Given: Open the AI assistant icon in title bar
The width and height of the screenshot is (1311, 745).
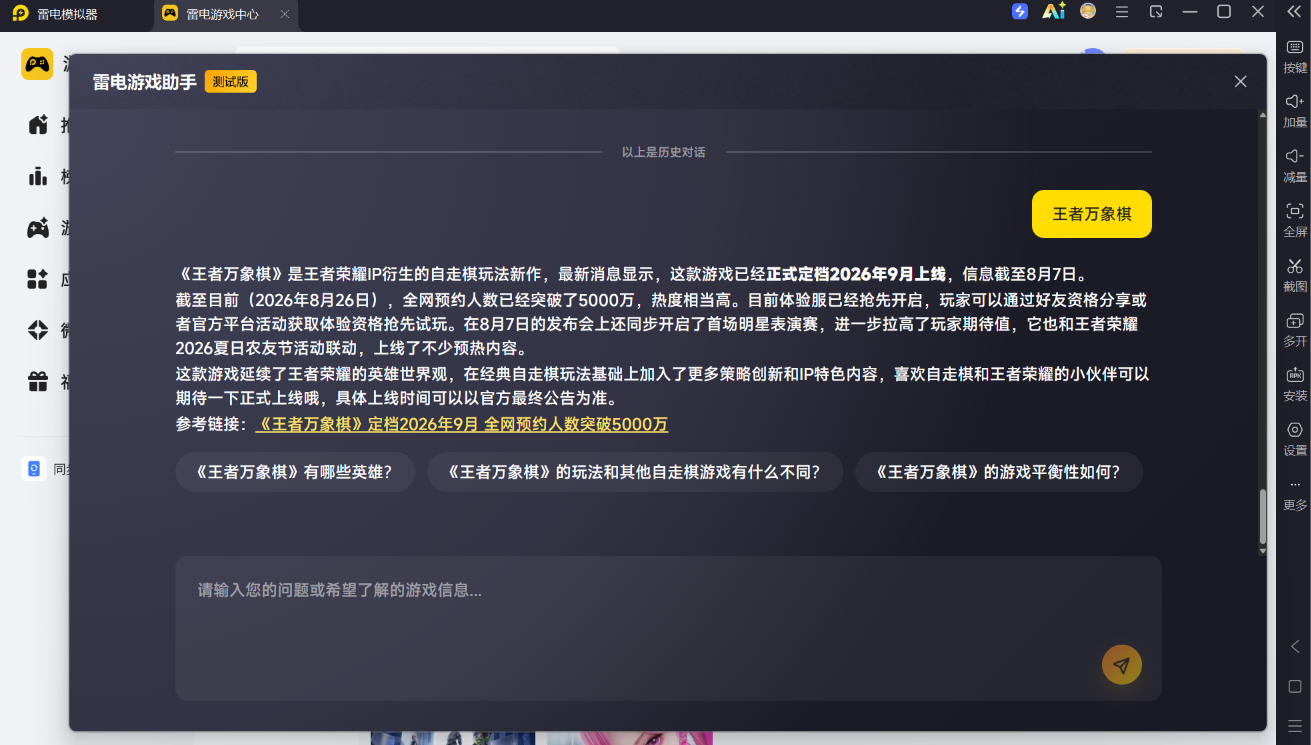Looking at the screenshot, I should pyautogui.click(x=1054, y=12).
